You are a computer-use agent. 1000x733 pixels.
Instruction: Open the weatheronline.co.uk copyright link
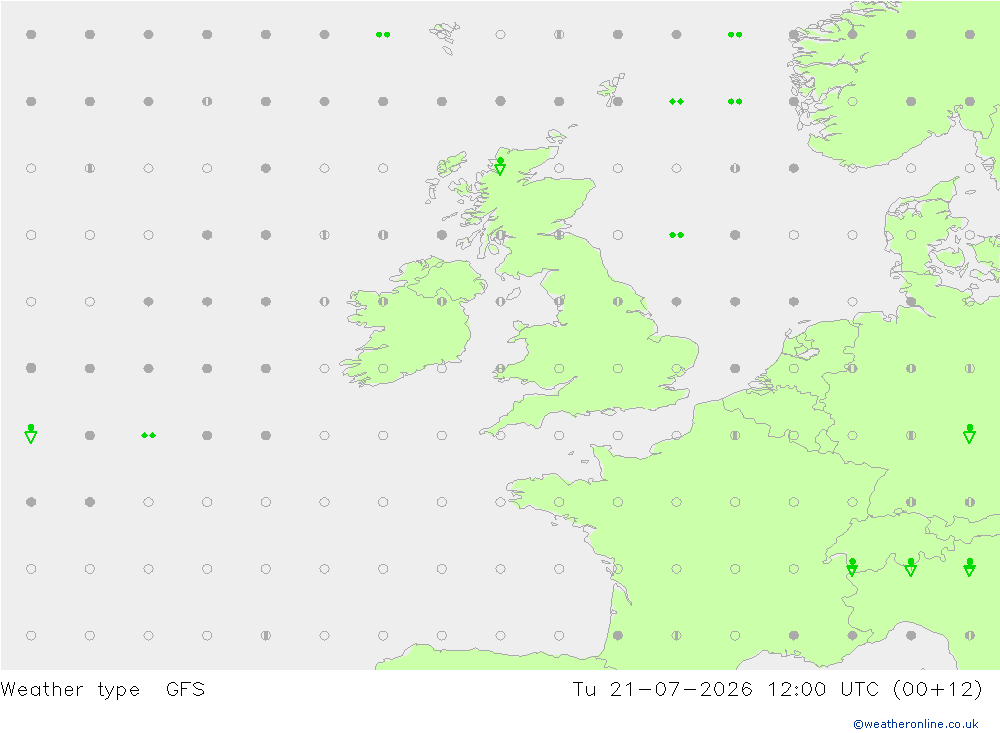click(915, 724)
